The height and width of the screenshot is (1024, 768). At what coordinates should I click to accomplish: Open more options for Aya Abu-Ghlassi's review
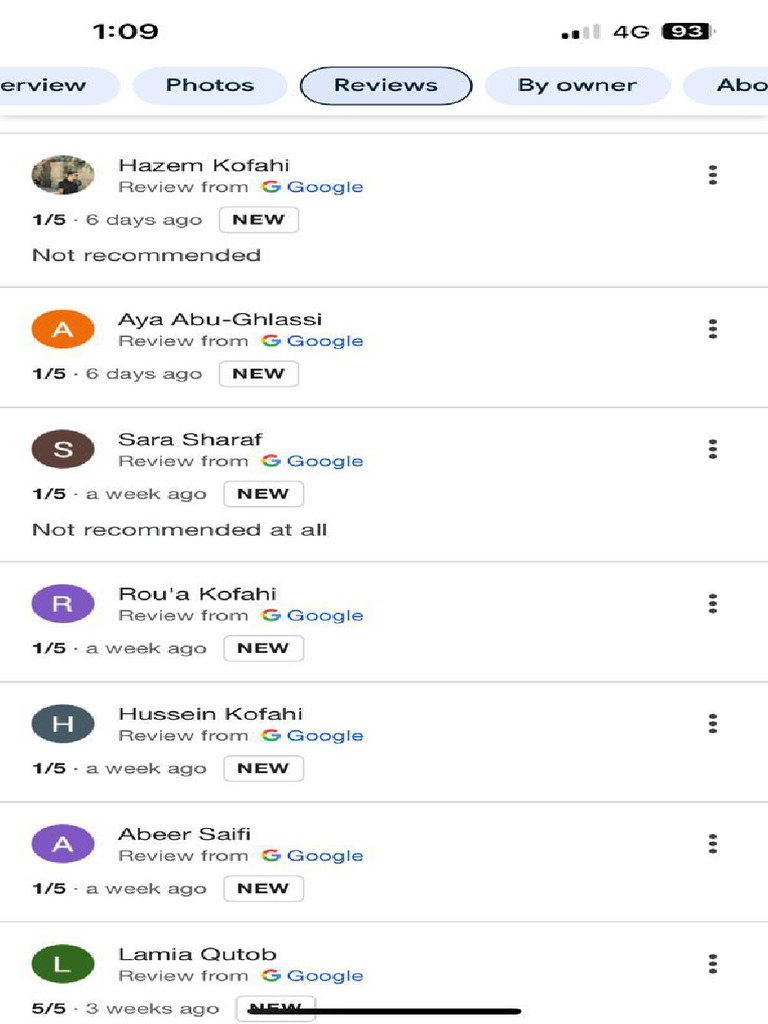[x=712, y=329]
